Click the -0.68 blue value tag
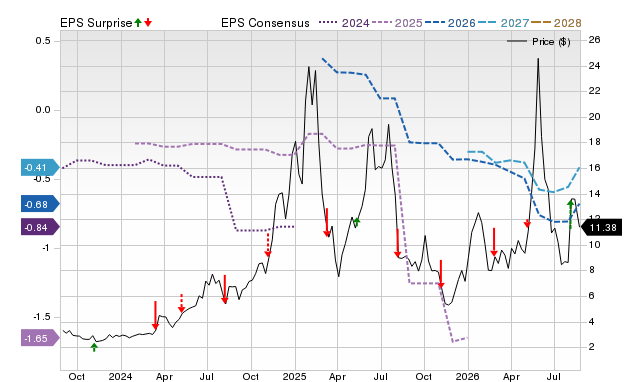The height and width of the screenshot is (382, 640). pos(40,204)
